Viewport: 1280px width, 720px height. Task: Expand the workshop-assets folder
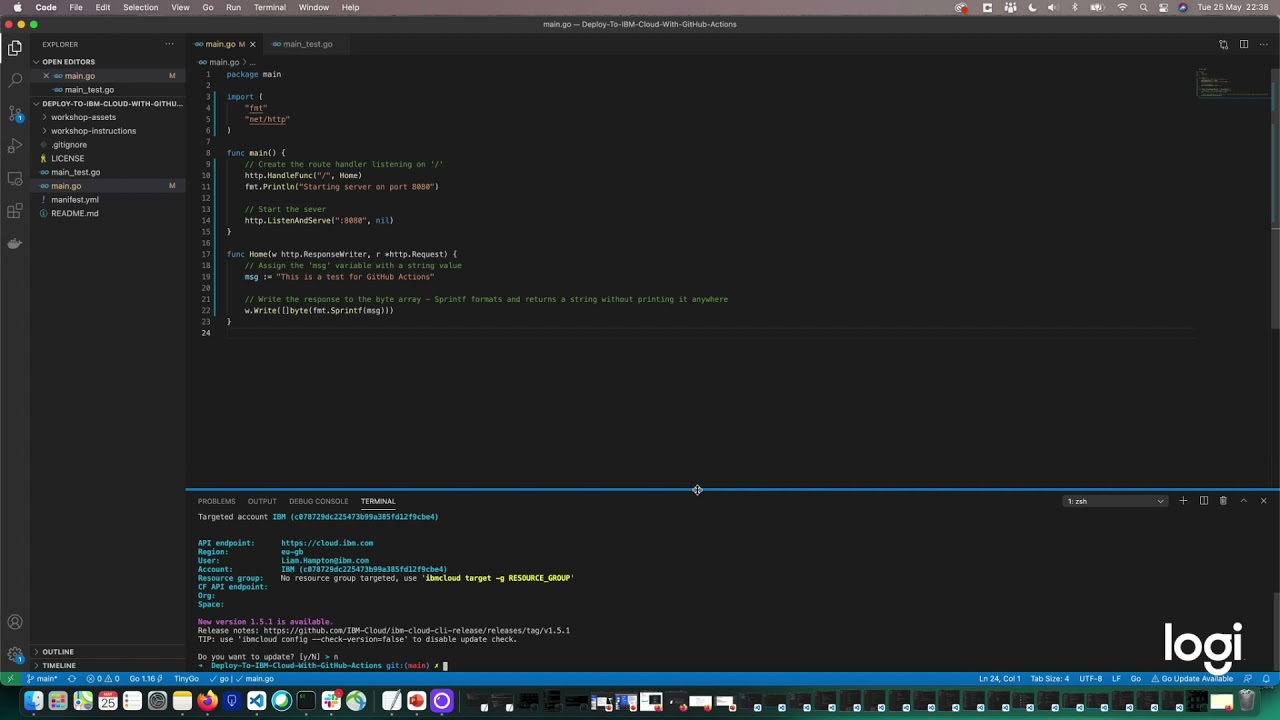tap(83, 117)
